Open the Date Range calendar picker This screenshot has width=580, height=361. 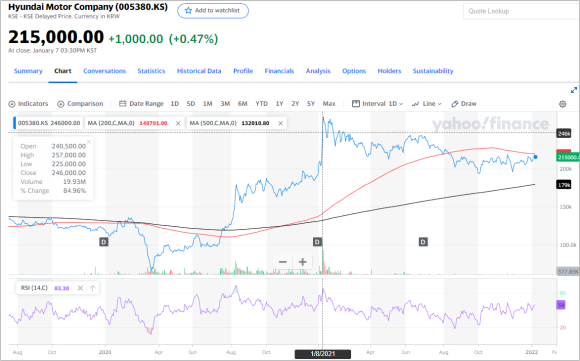pos(141,104)
